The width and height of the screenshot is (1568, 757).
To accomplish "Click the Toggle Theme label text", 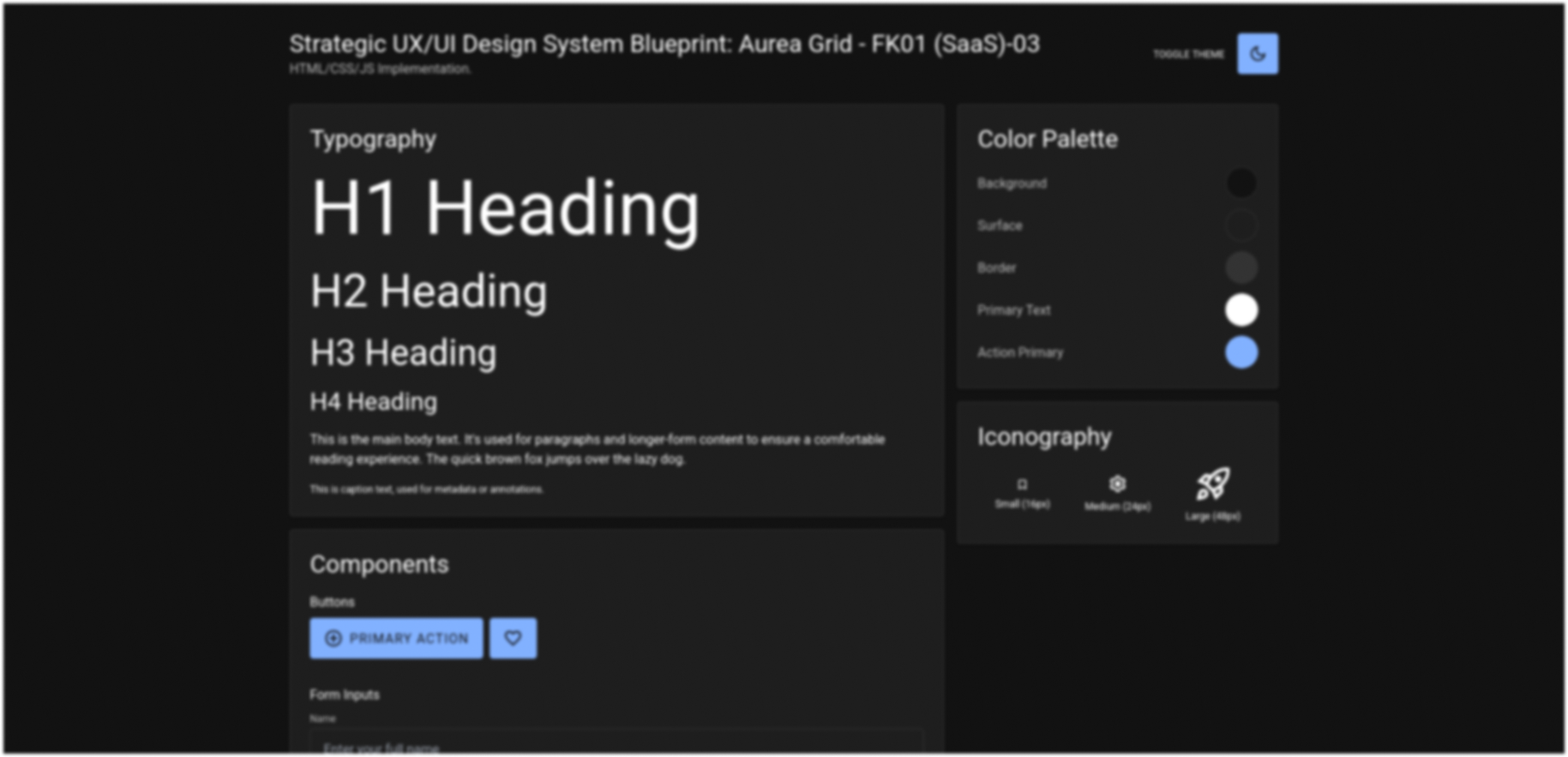I will click(x=1188, y=54).
